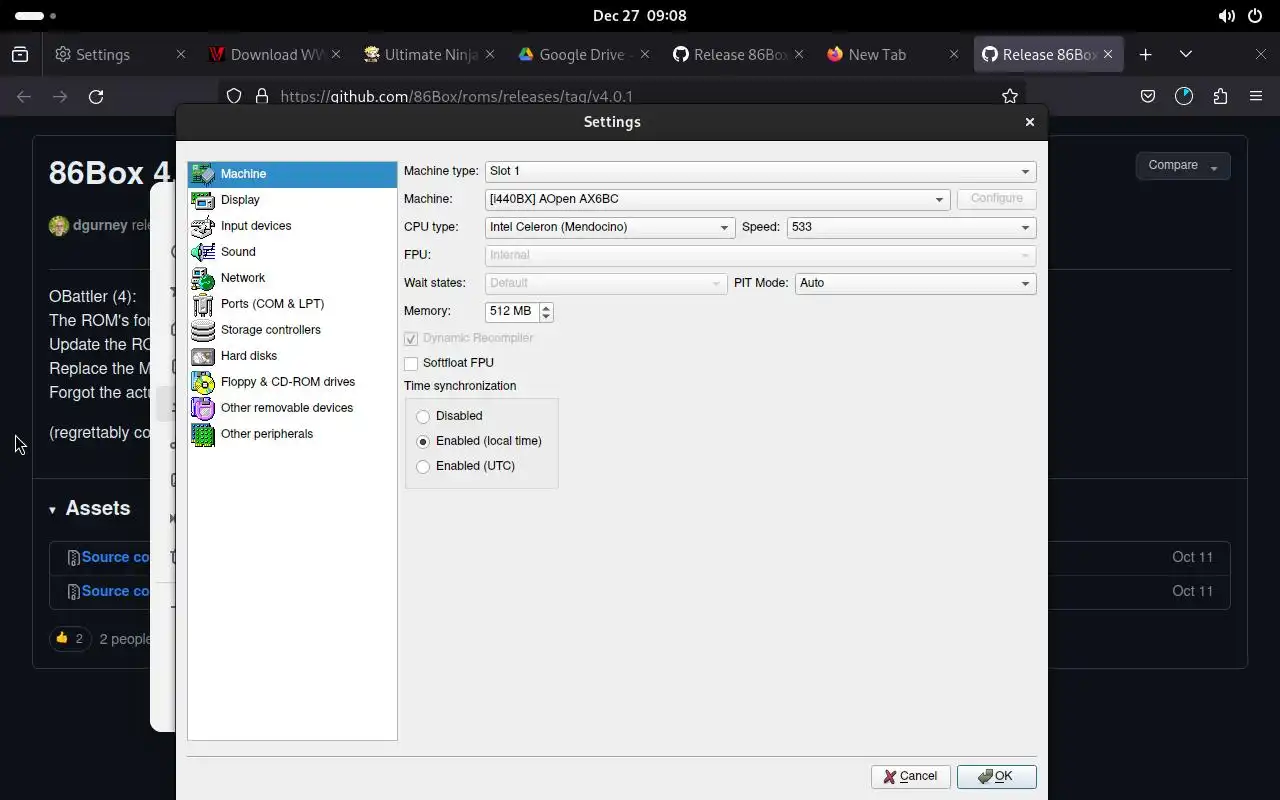
Task: Select the Hard disks icon
Action: pos(203,356)
